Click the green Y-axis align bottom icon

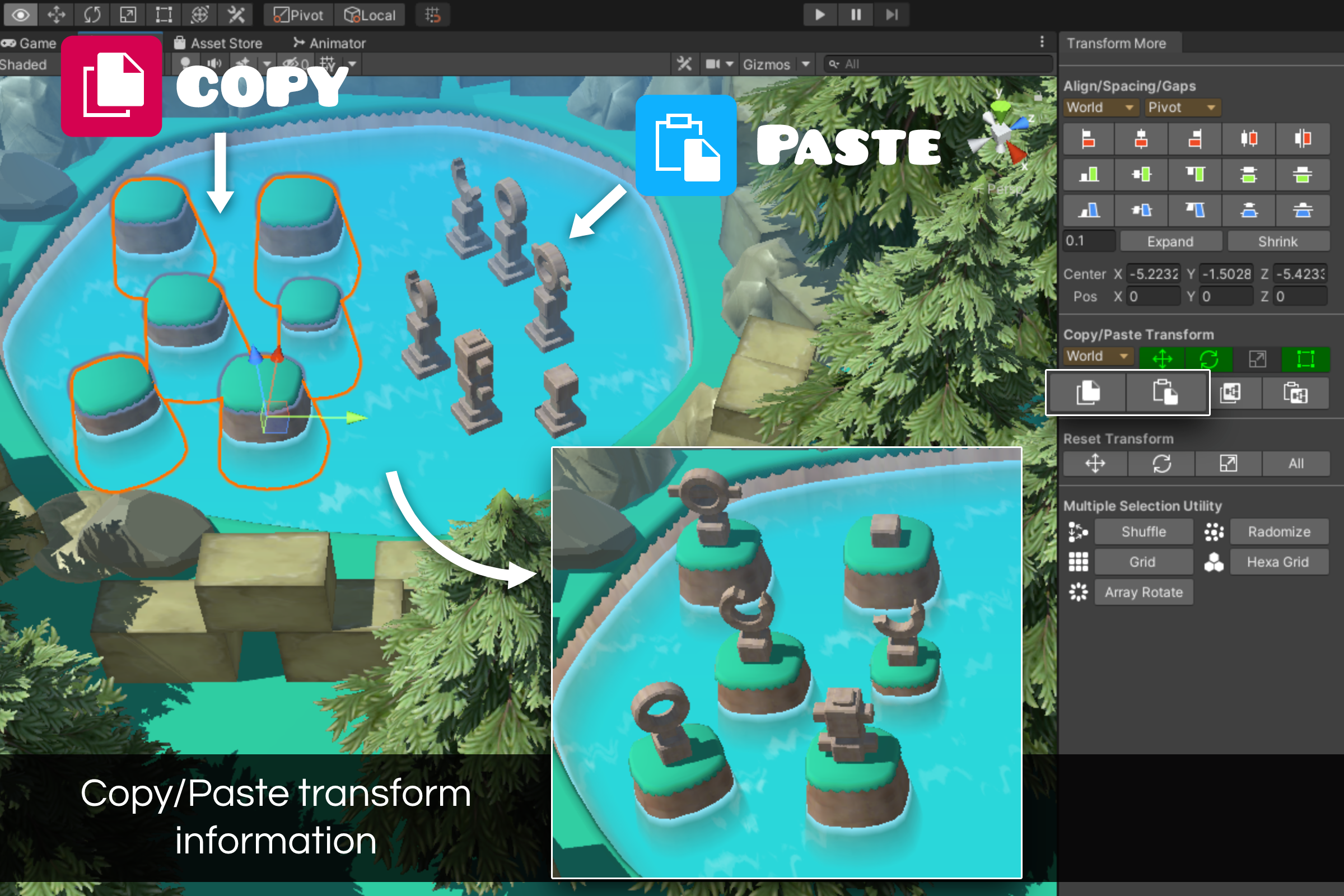[x=1089, y=174]
